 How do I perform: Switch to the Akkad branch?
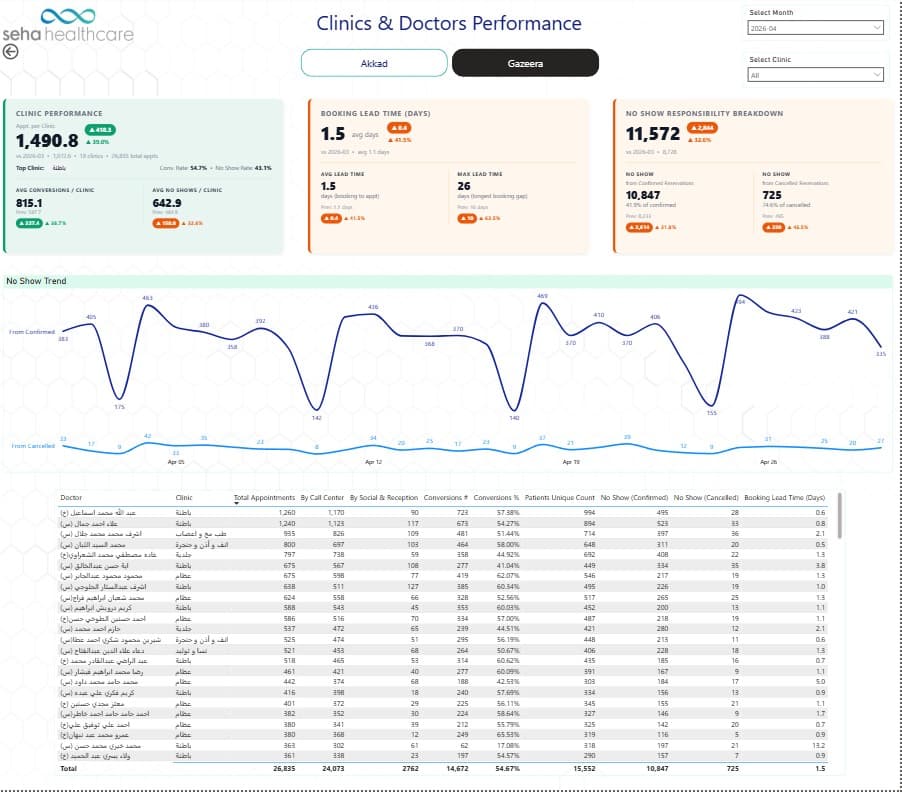pos(374,63)
